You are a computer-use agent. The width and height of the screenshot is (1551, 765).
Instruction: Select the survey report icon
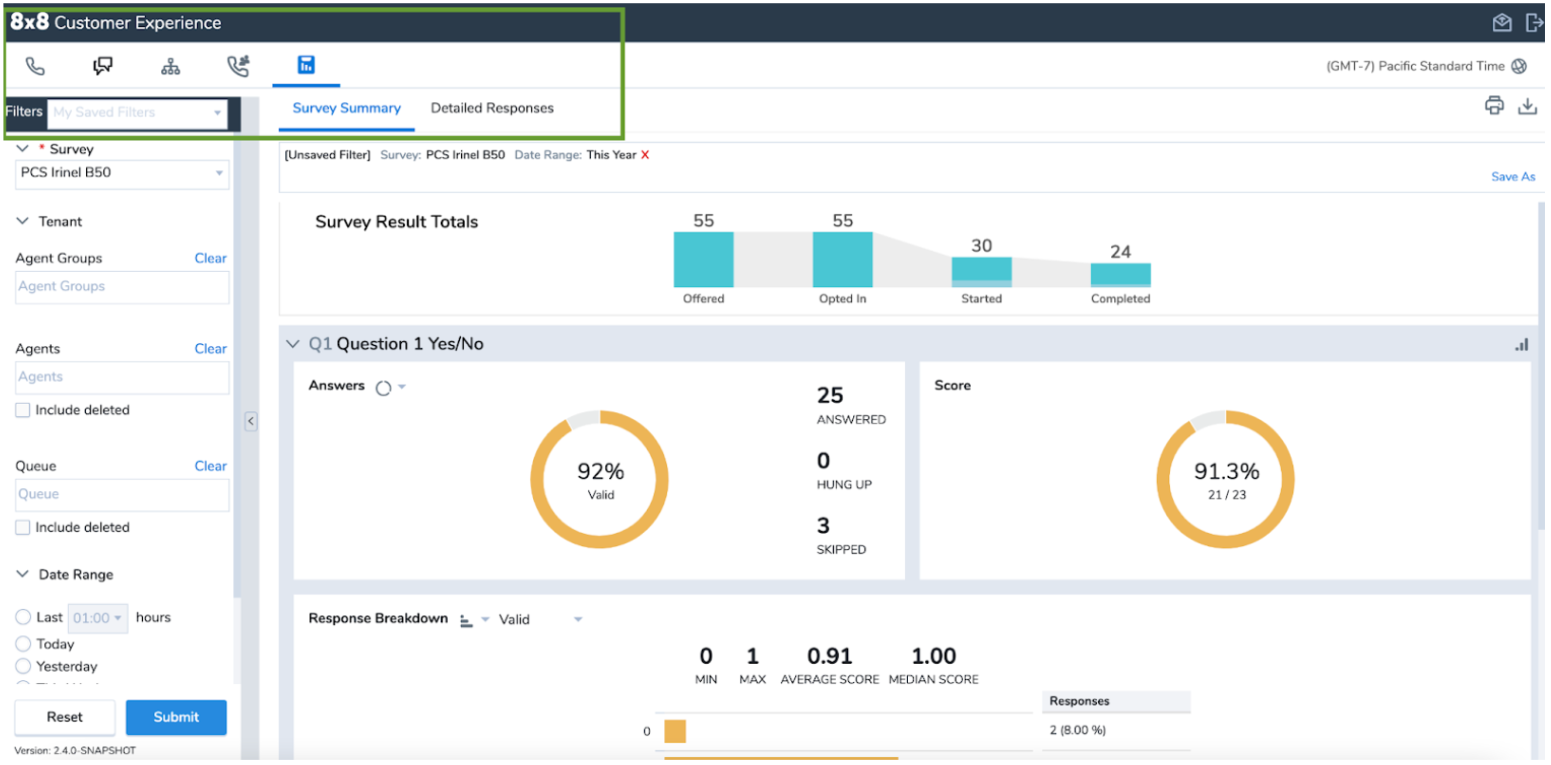pos(306,65)
